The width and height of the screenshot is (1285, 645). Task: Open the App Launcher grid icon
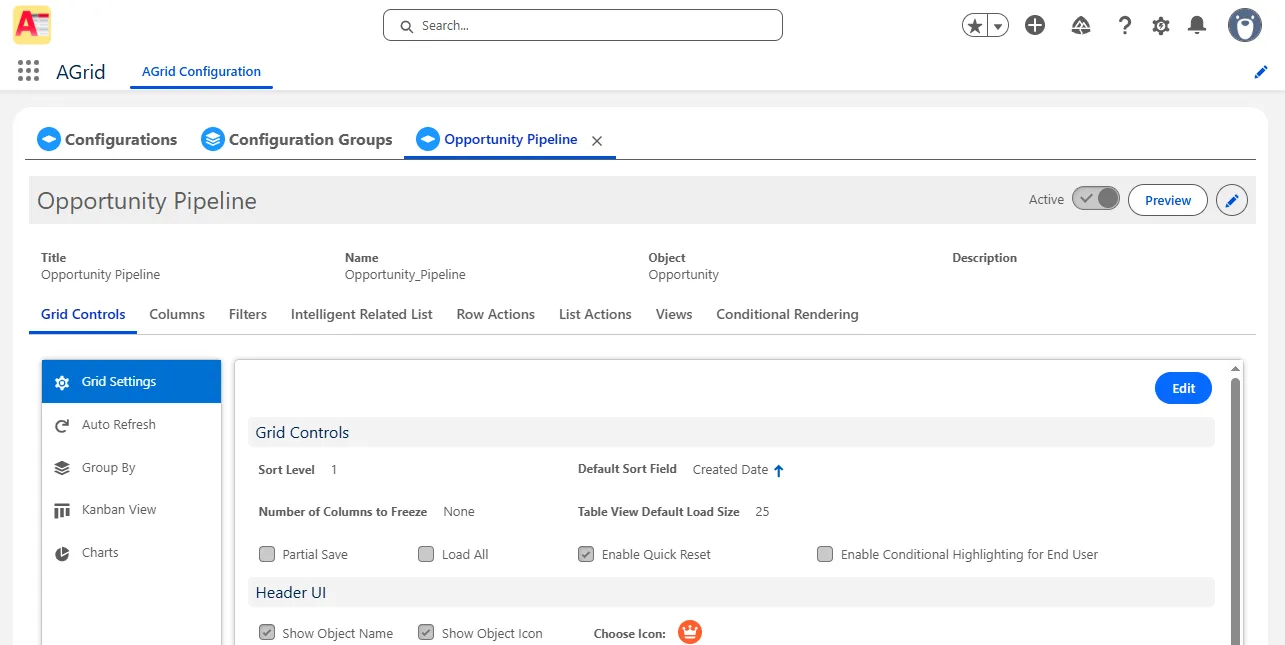pyautogui.click(x=28, y=71)
